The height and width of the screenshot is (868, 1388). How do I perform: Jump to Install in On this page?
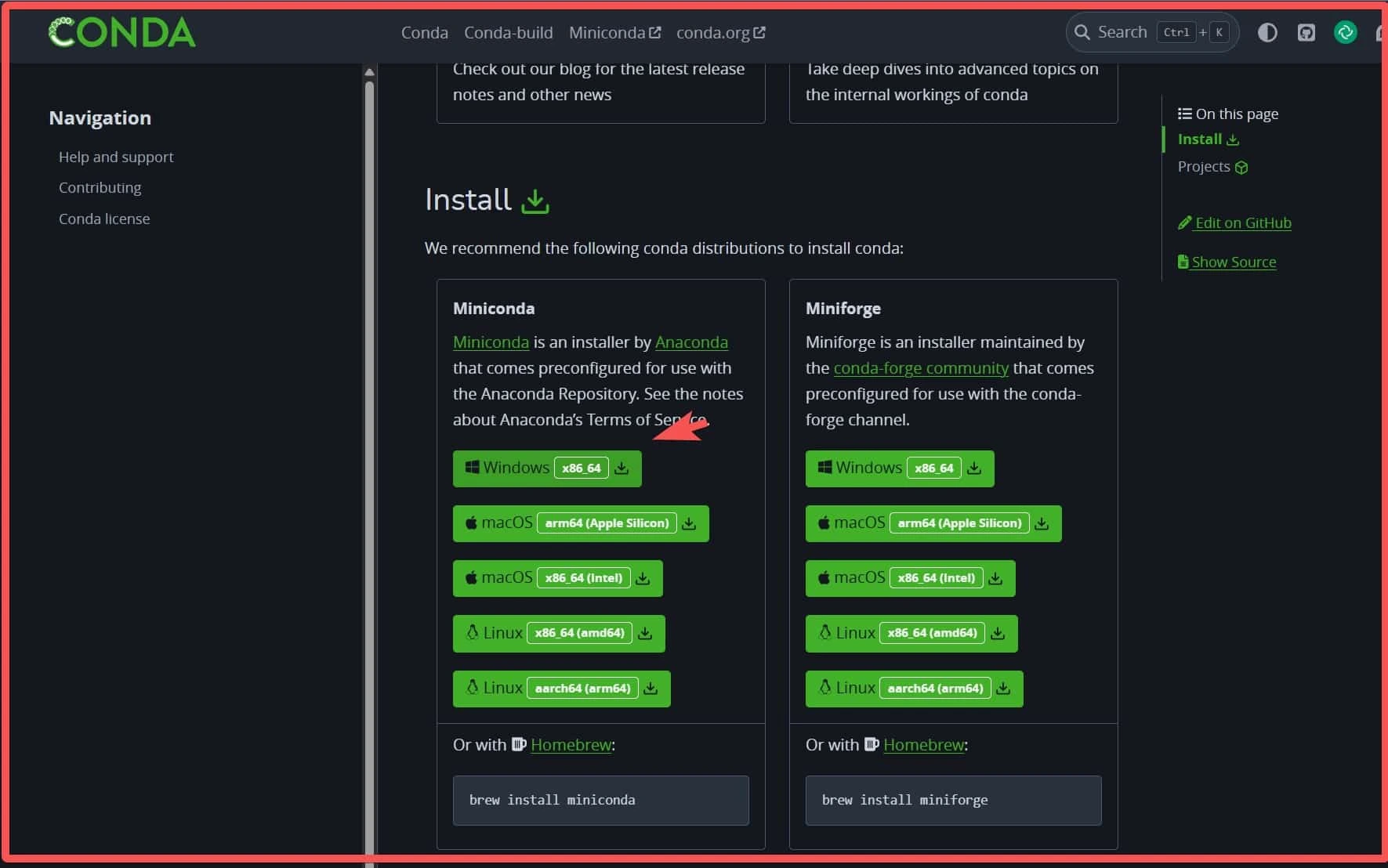click(x=1208, y=139)
